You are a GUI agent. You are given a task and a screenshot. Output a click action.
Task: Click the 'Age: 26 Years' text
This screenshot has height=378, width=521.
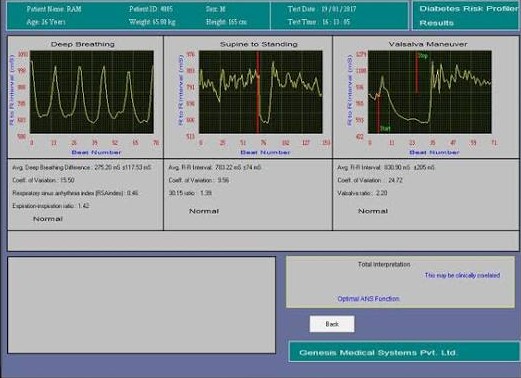[x=46, y=22]
